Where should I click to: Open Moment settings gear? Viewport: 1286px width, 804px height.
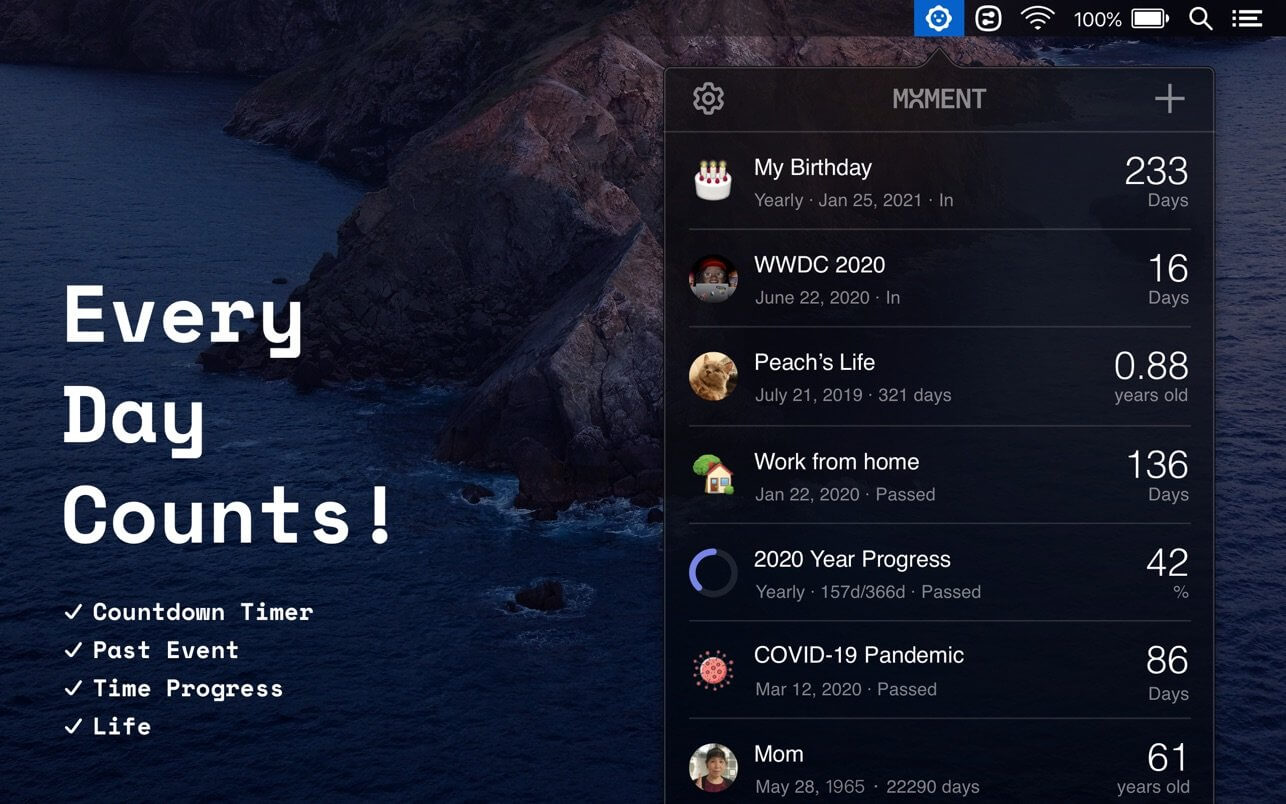pos(708,98)
